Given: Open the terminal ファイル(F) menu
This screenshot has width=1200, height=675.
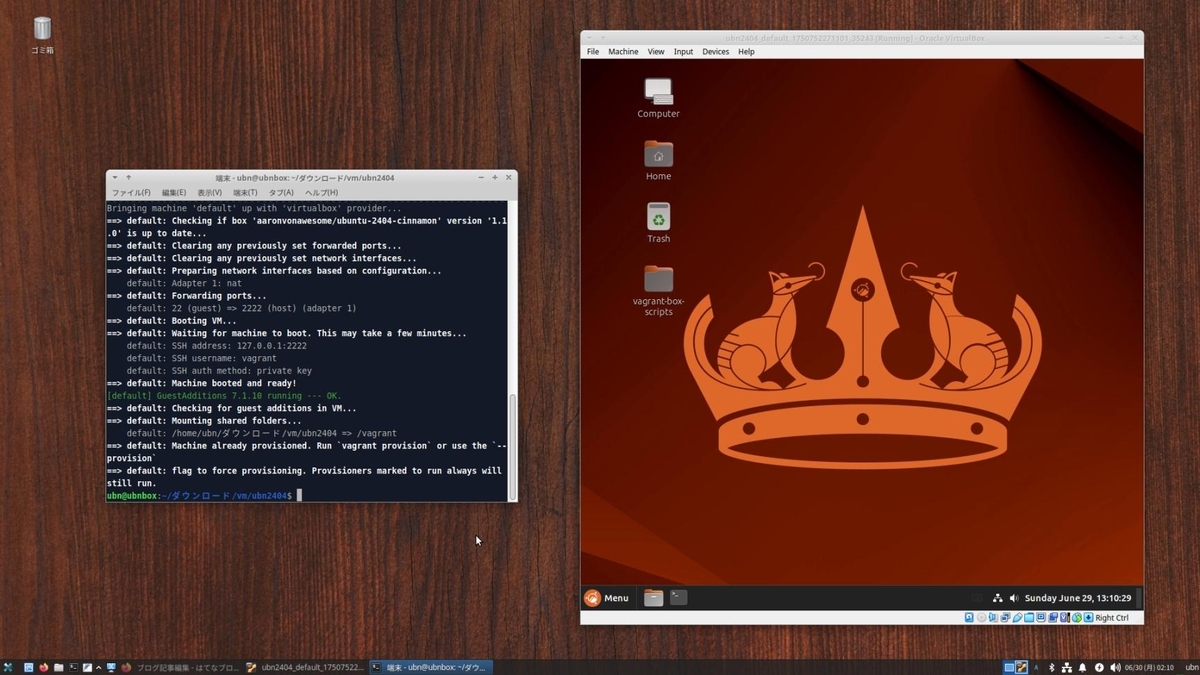Looking at the screenshot, I should [131, 193].
